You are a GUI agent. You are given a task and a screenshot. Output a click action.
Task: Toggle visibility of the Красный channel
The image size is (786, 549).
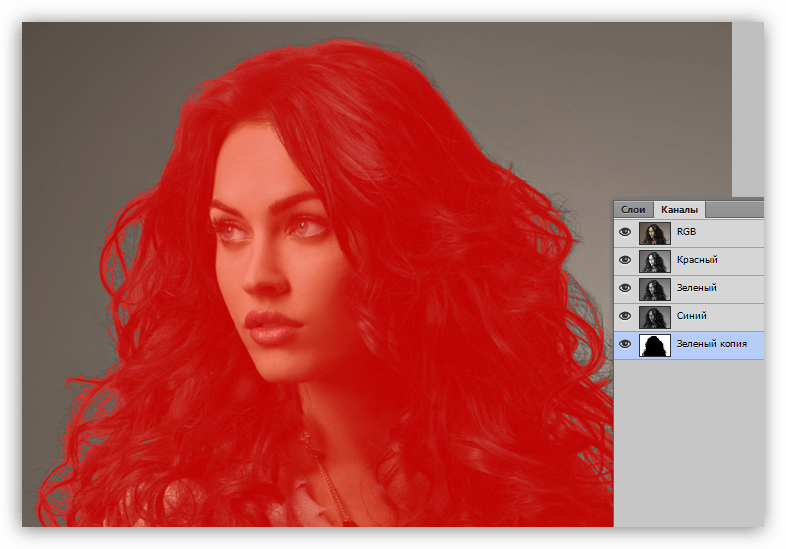point(626,260)
